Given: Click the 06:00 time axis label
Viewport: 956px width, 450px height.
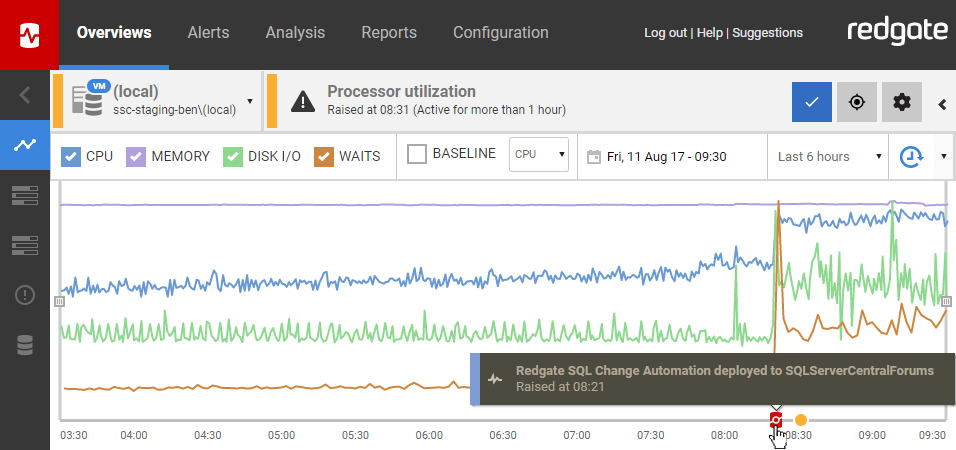Looking at the screenshot, I should [x=429, y=436].
